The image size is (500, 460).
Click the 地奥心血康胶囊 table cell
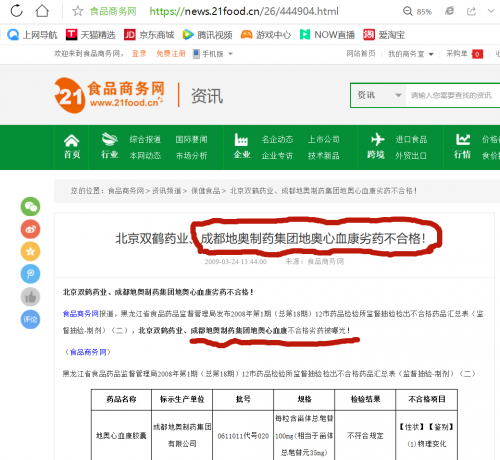click(121, 436)
